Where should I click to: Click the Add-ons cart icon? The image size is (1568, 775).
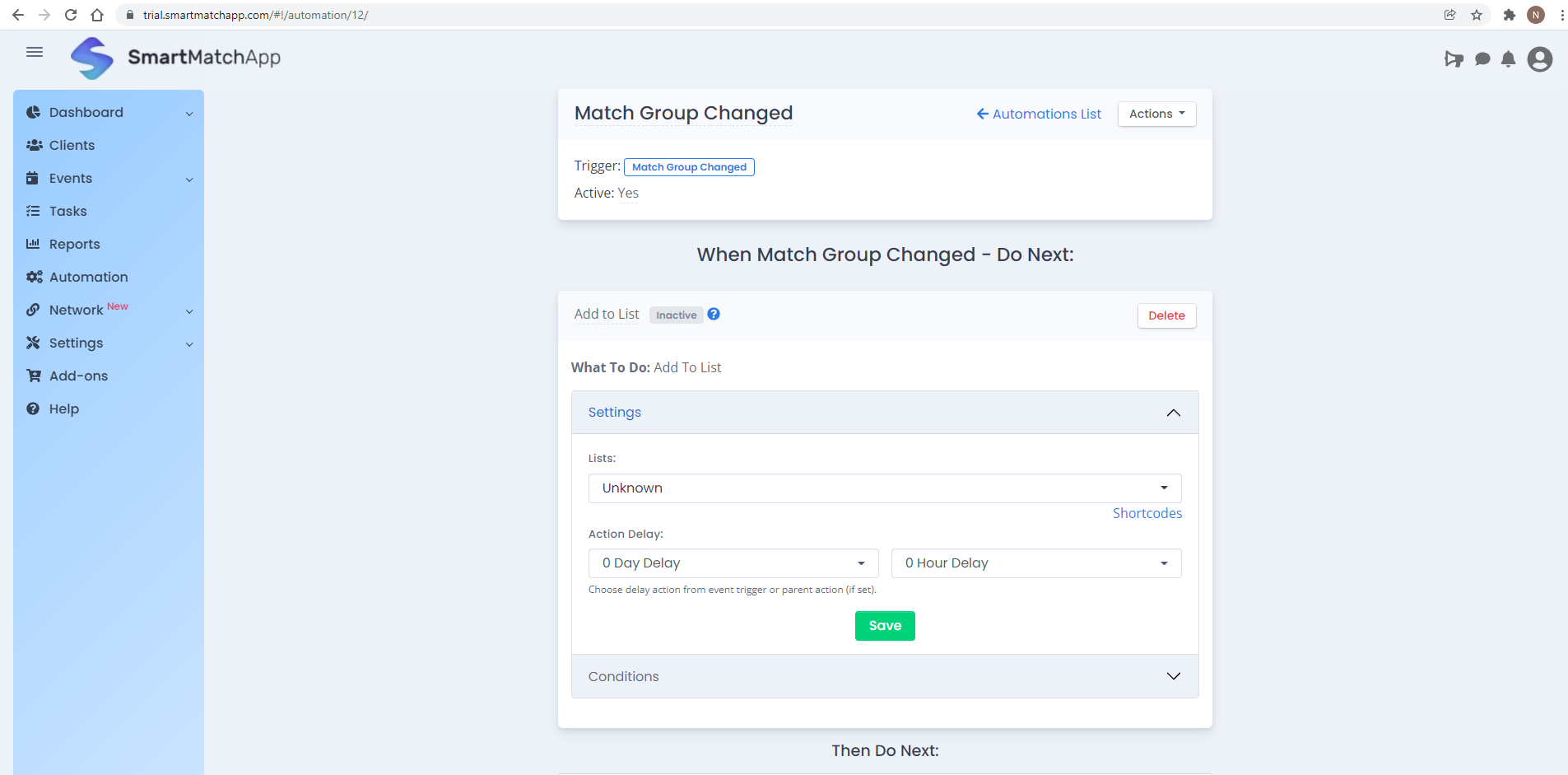tap(33, 376)
